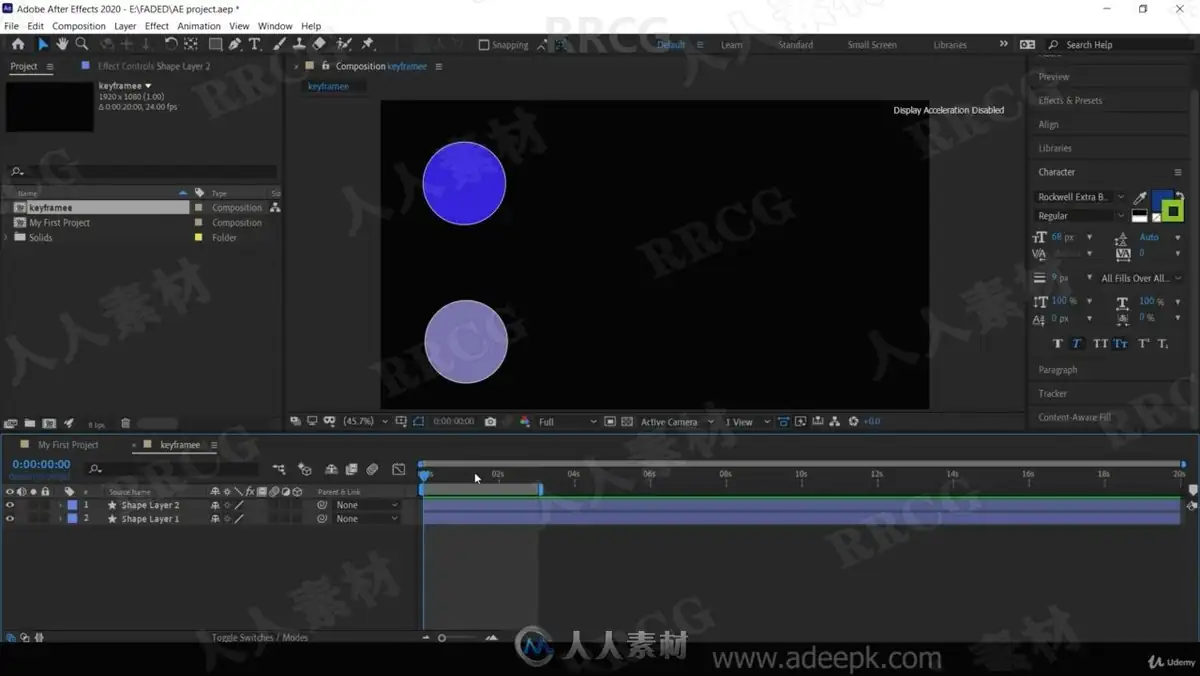
Task: Select the Hand tool
Action: [62, 44]
